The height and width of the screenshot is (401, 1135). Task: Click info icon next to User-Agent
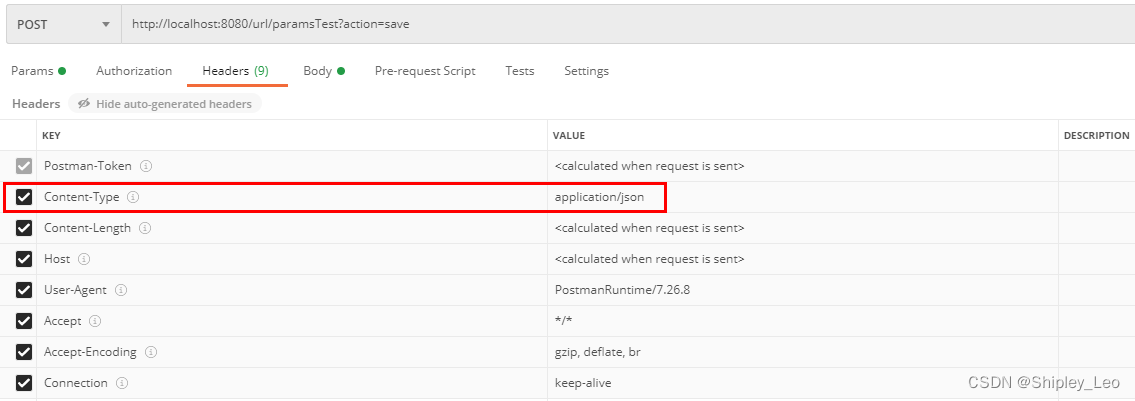(x=121, y=290)
